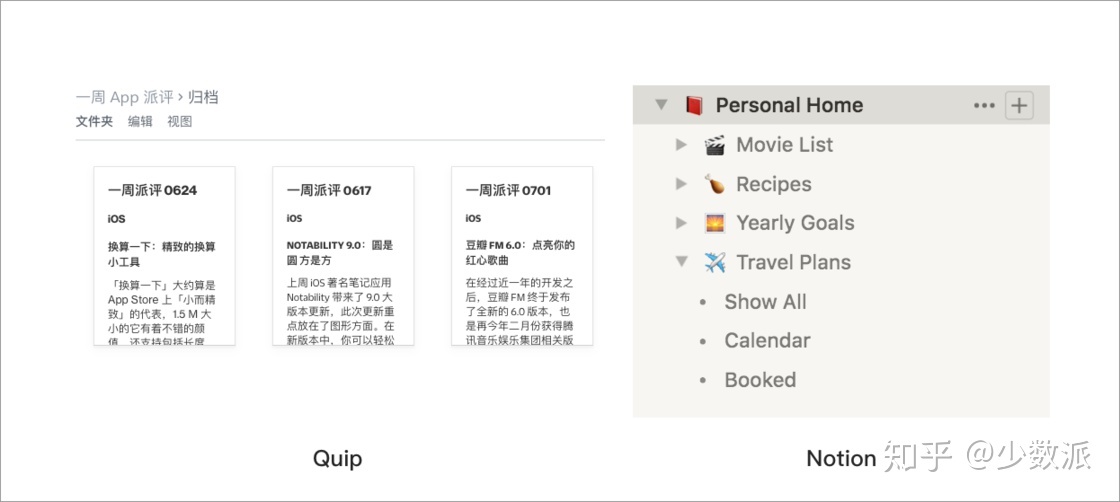Select the Calendar view item

point(767,341)
